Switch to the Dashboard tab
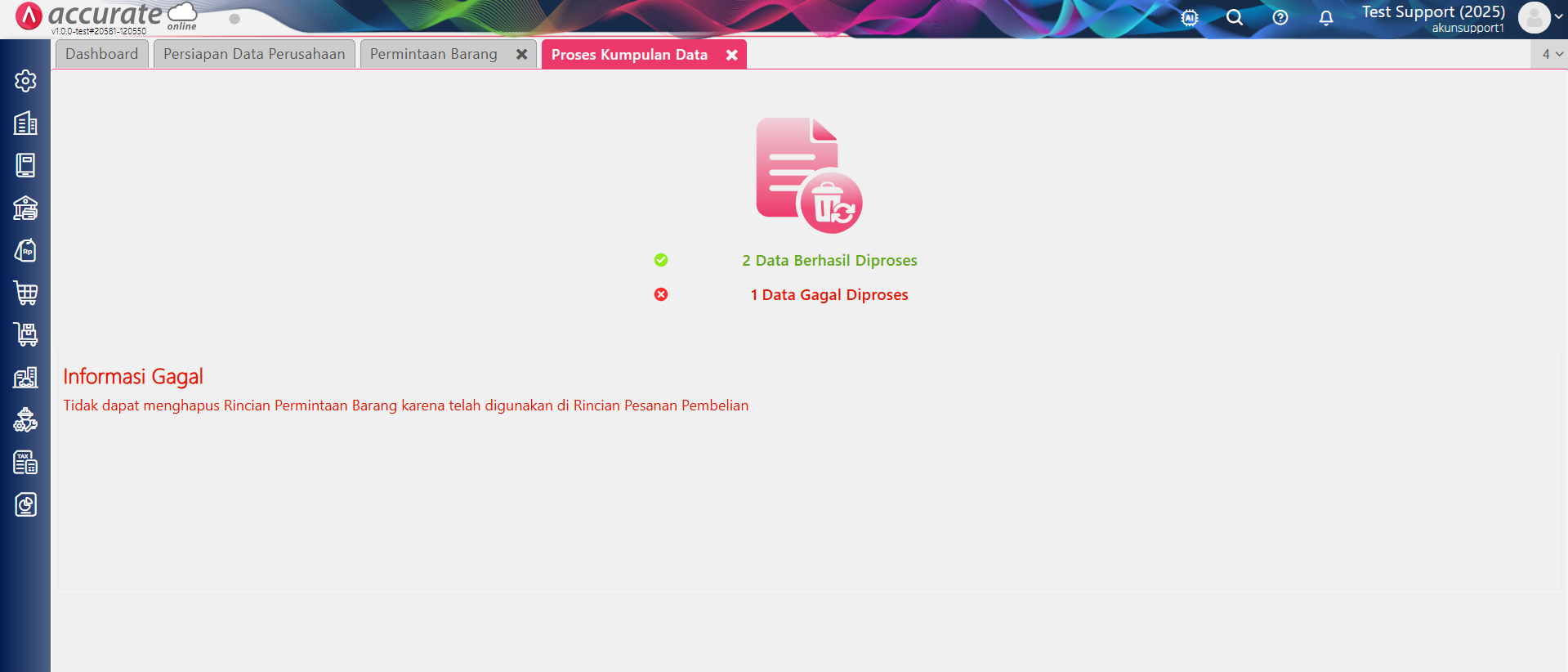This screenshot has width=1568, height=672. (102, 54)
